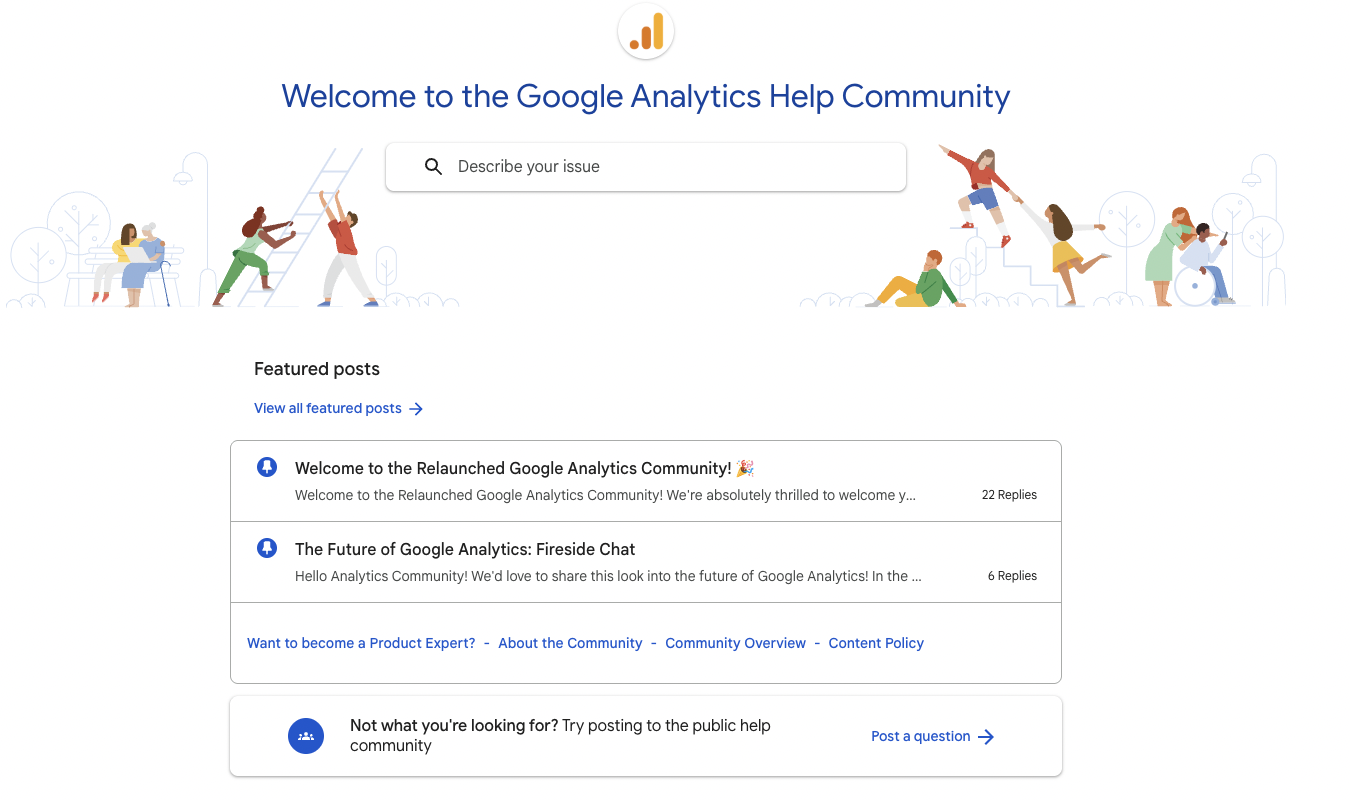Click pin icon beside the Fireside Chat post
The height and width of the screenshot is (800, 1350).
click(267, 548)
